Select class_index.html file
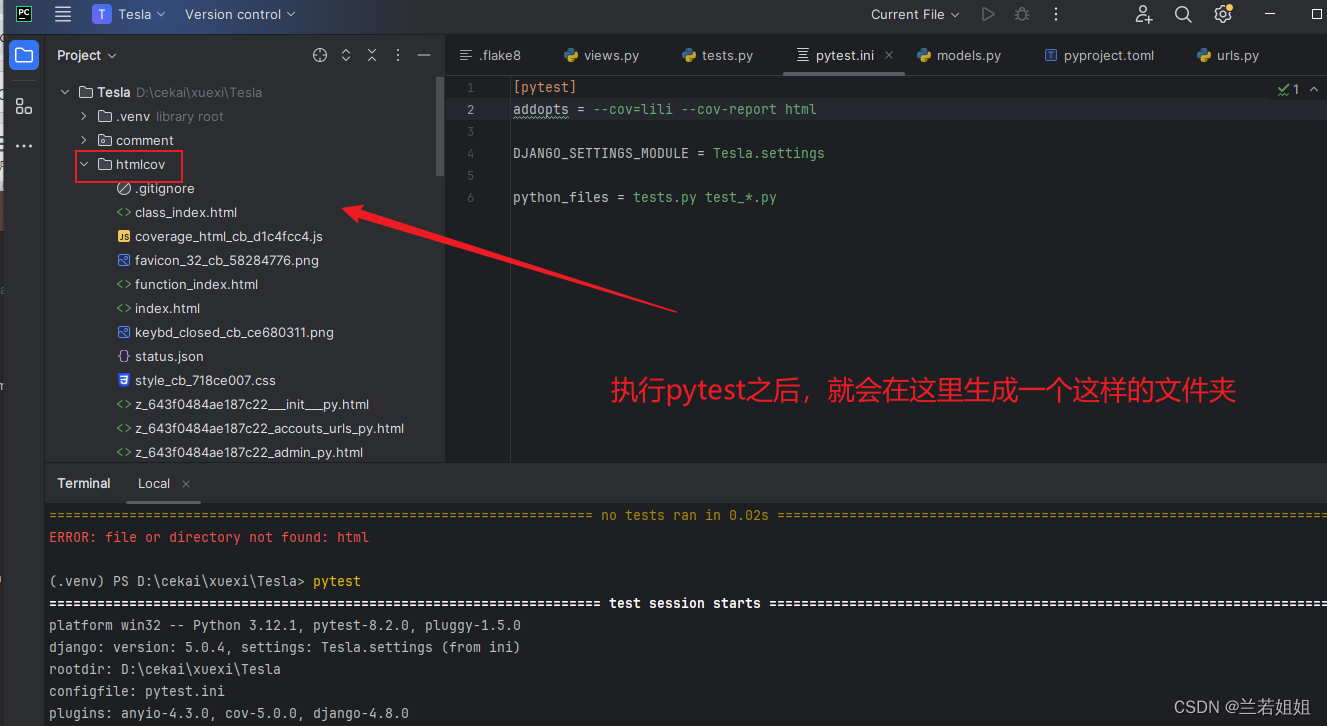This screenshot has width=1327, height=726. coord(186,212)
